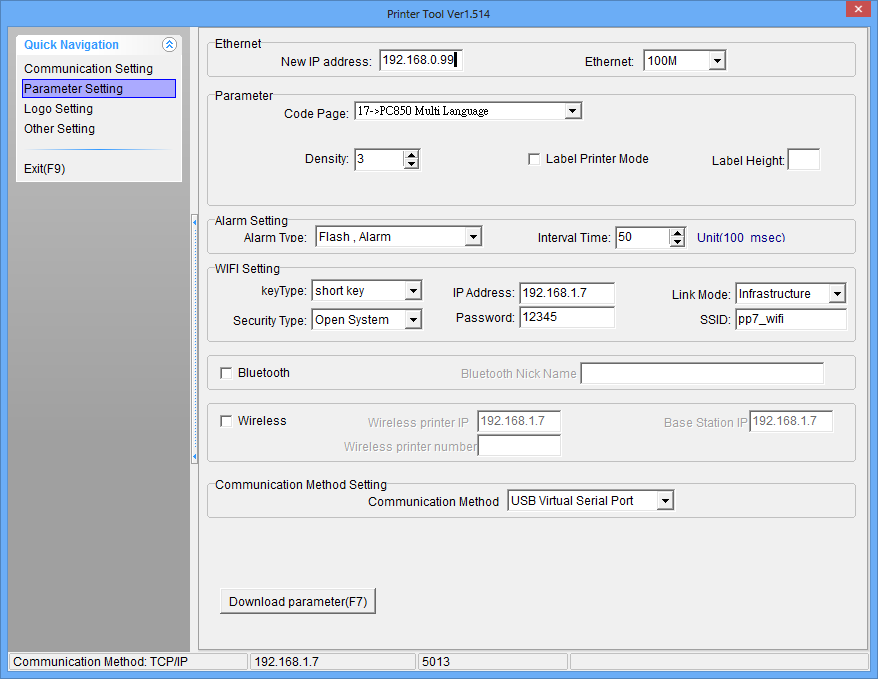Collapse the Quick Navigation panel chevron
This screenshot has height=679, width=878.
169,45
